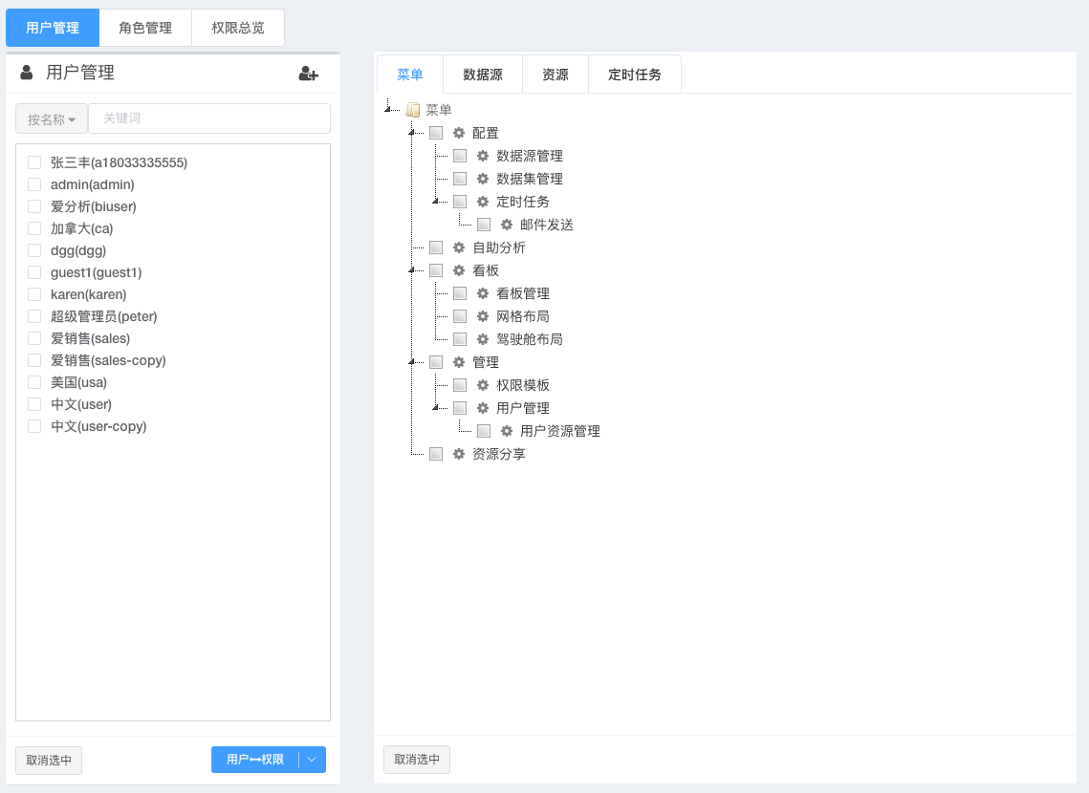
Task: Open the 用户↔权限 dropdown arrow
Action: pos(312,760)
